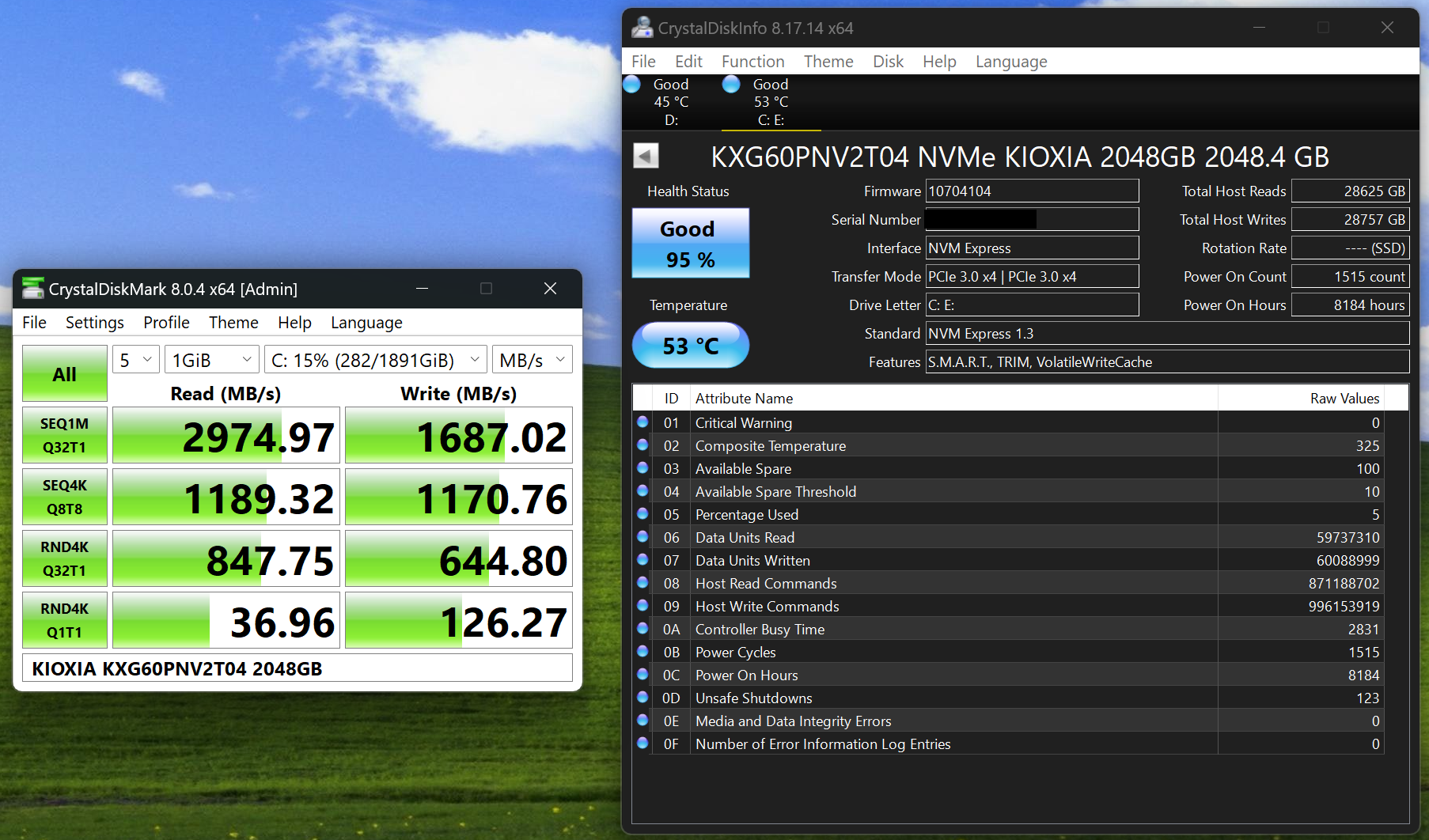1429x840 pixels.
Task: Open CrystalDiskInfo Help menu
Action: [939, 62]
